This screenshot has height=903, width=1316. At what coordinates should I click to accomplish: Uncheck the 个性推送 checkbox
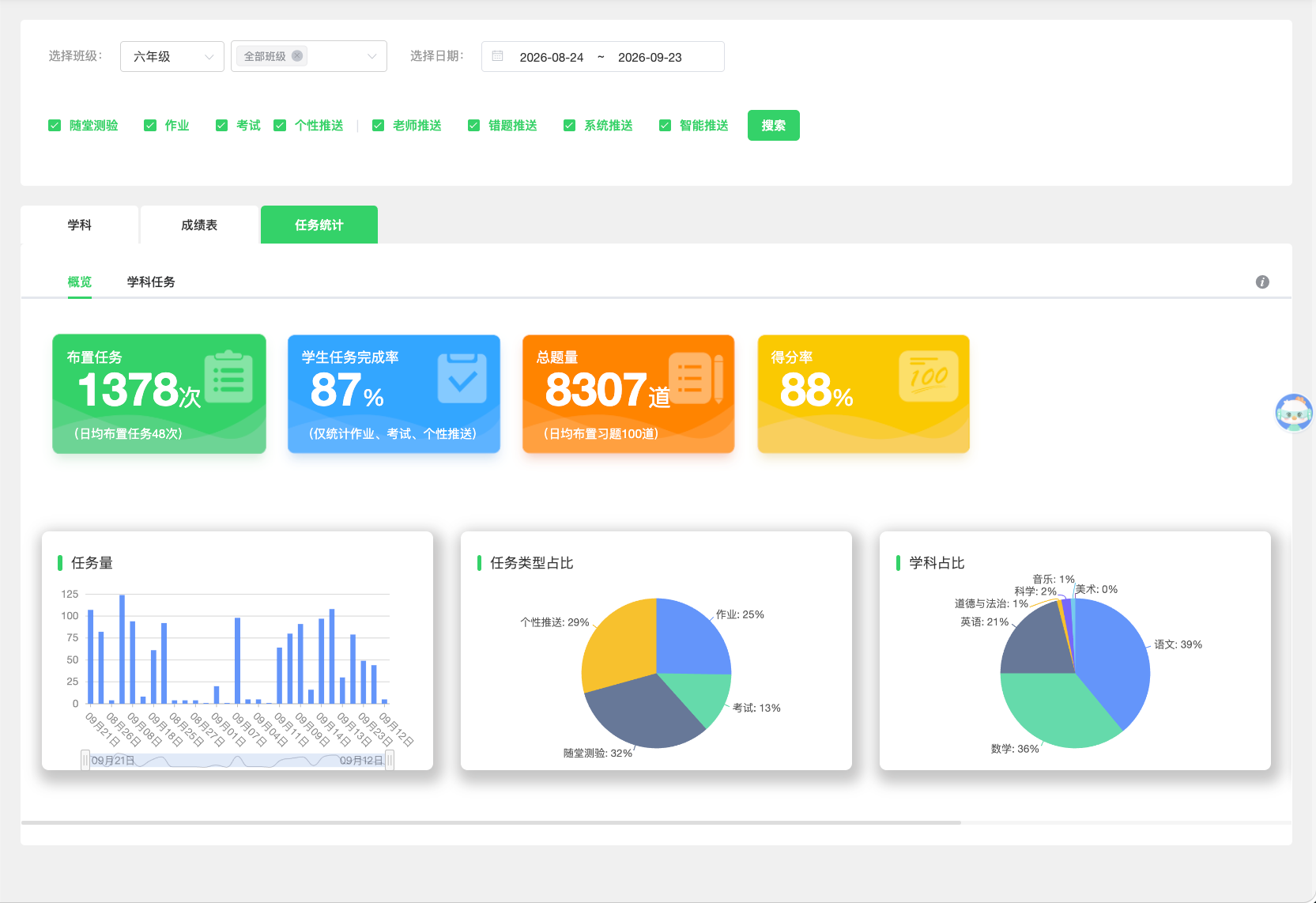pyautogui.click(x=280, y=125)
